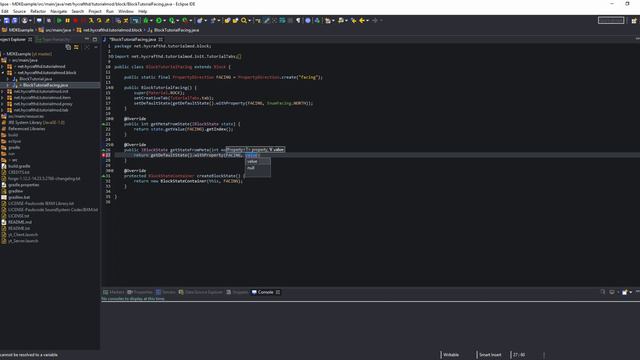Open the Source menu
The width and height of the screenshot is (640, 360).
(x=19, y=11)
